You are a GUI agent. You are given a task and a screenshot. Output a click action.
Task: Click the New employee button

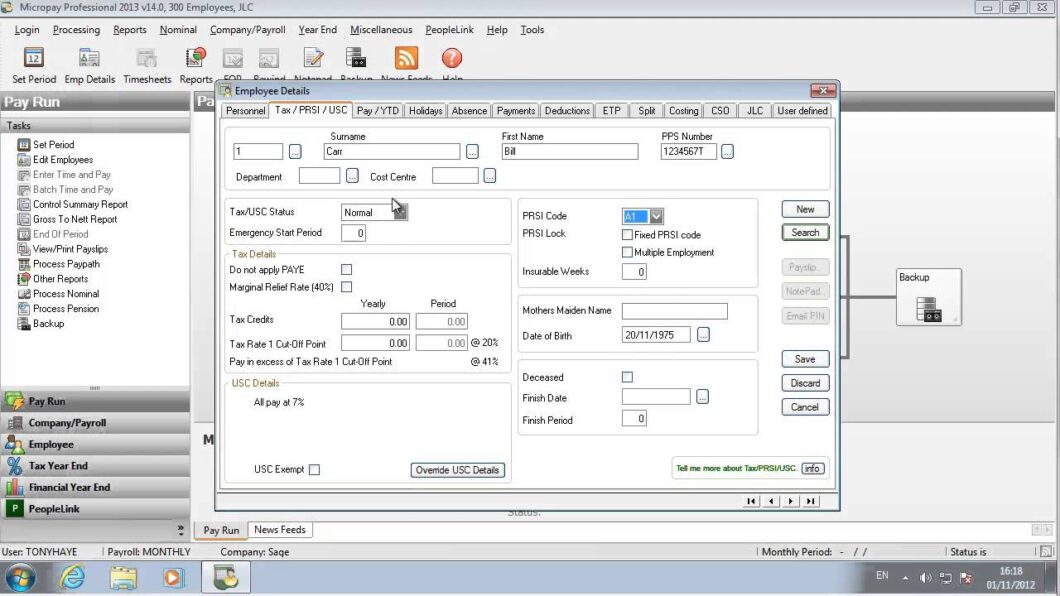pos(804,209)
